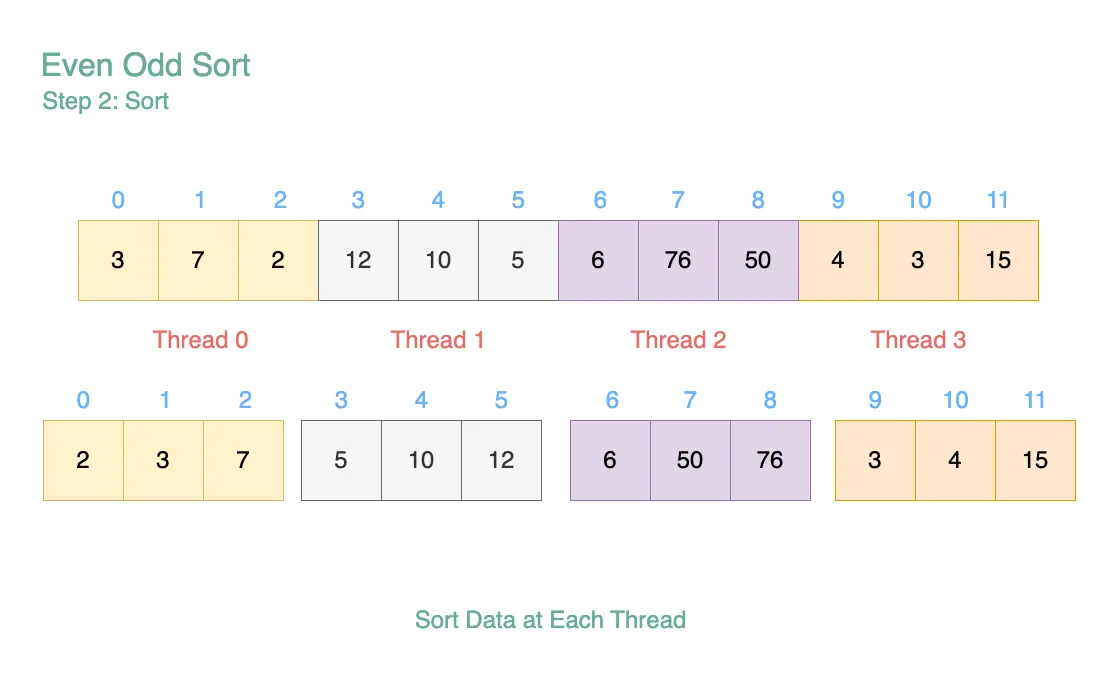
Task: Click the sorted gray cell with value 12
Action: pyautogui.click(x=502, y=461)
